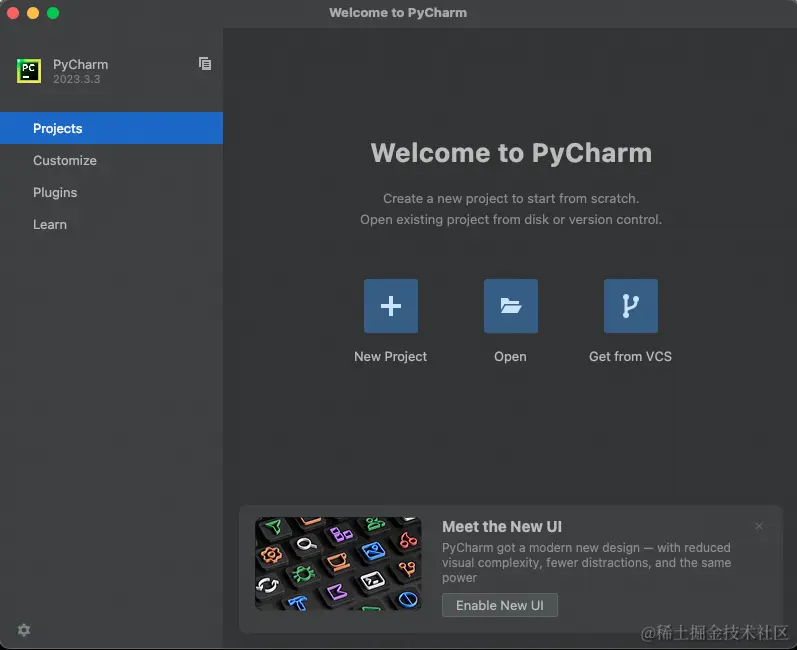
Task: Click the Welcome to PyCharm heading
Action: (511, 153)
